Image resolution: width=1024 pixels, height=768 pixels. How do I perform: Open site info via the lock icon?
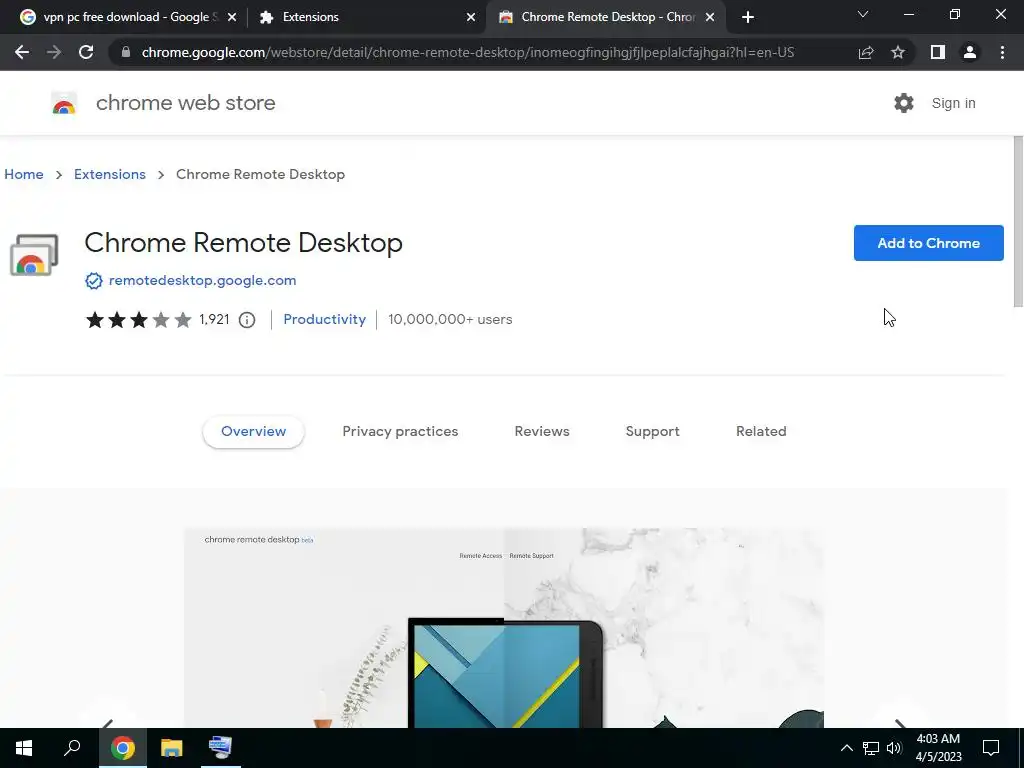coord(126,52)
